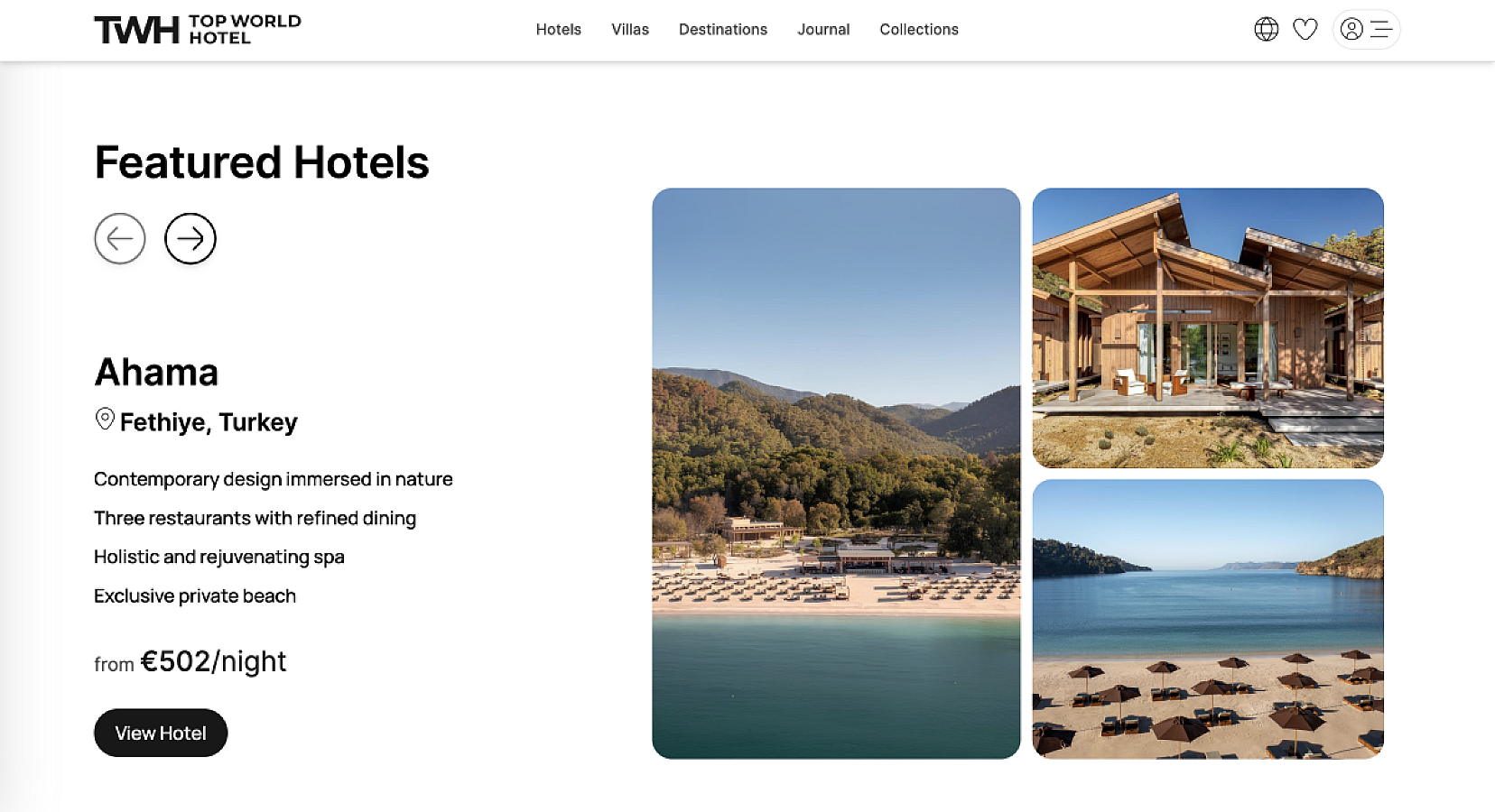Click the Ahama hotel name heading
This screenshot has height=812, width=1495.
[x=156, y=372]
